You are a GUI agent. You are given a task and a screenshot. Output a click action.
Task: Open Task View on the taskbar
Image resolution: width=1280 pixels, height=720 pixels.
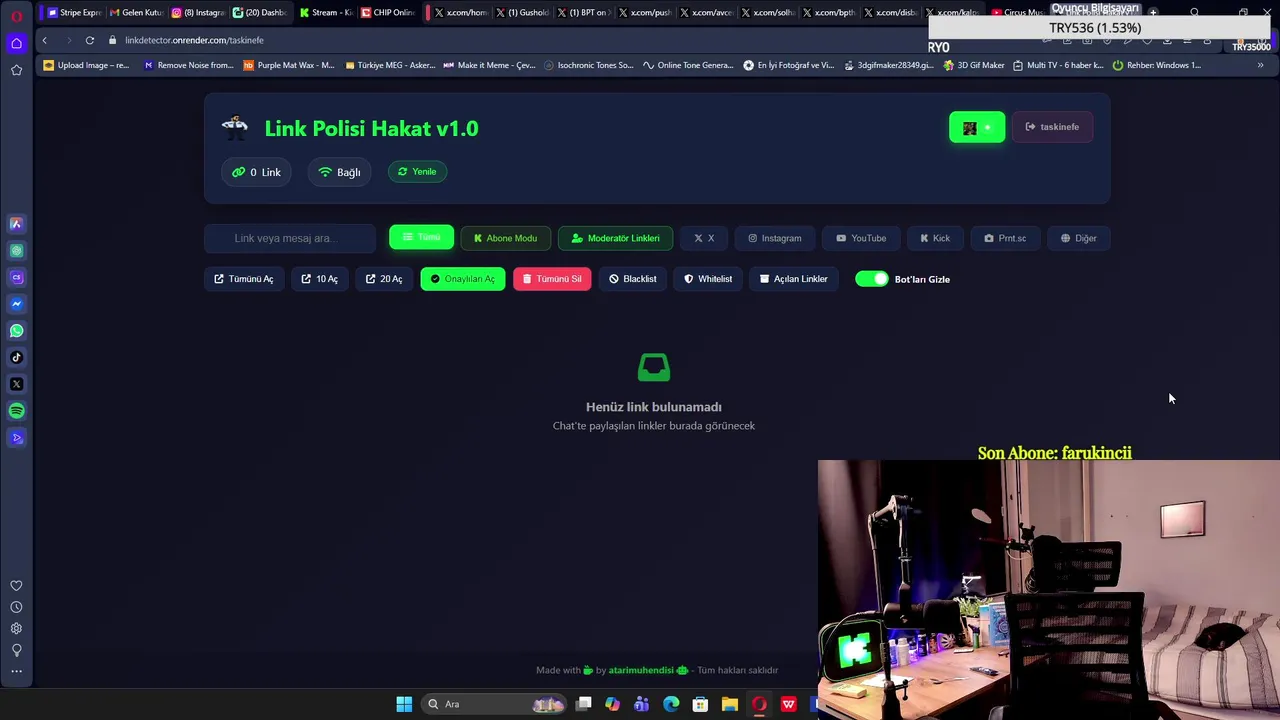584,704
